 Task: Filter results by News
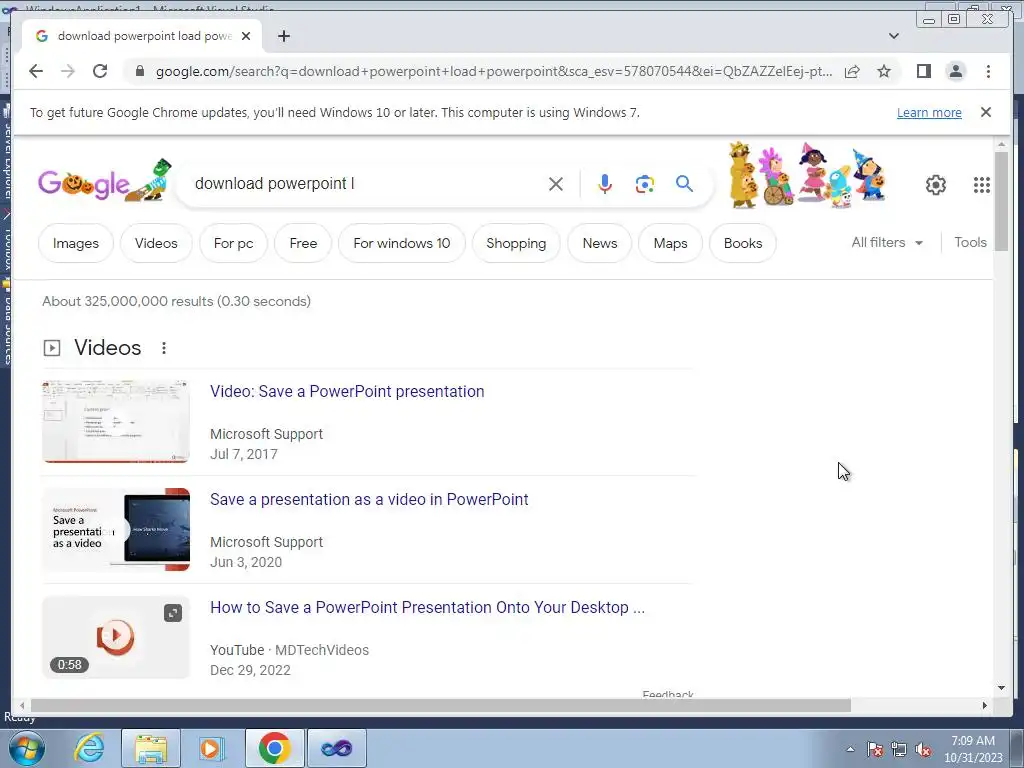pyautogui.click(x=600, y=243)
